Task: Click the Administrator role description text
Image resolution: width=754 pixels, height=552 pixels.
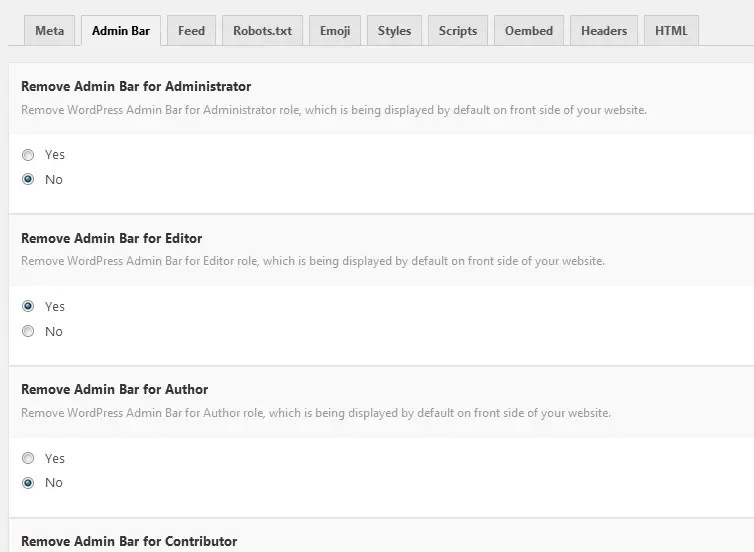Action: tap(334, 110)
